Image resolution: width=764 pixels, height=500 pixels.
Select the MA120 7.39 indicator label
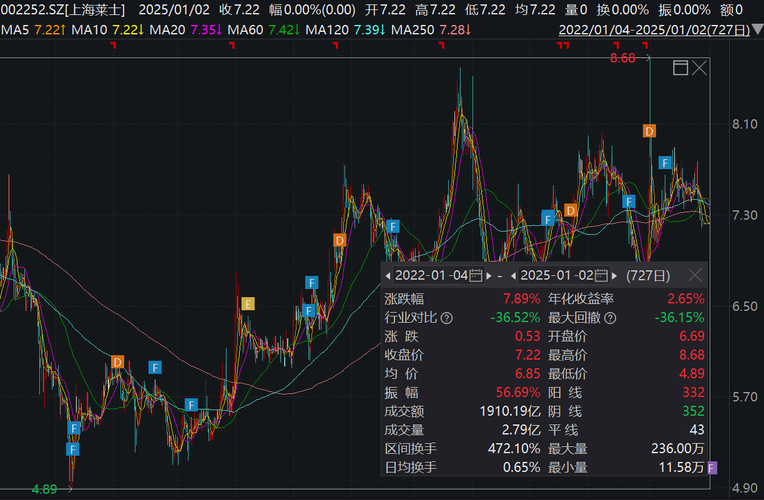click(x=345, y=30)
